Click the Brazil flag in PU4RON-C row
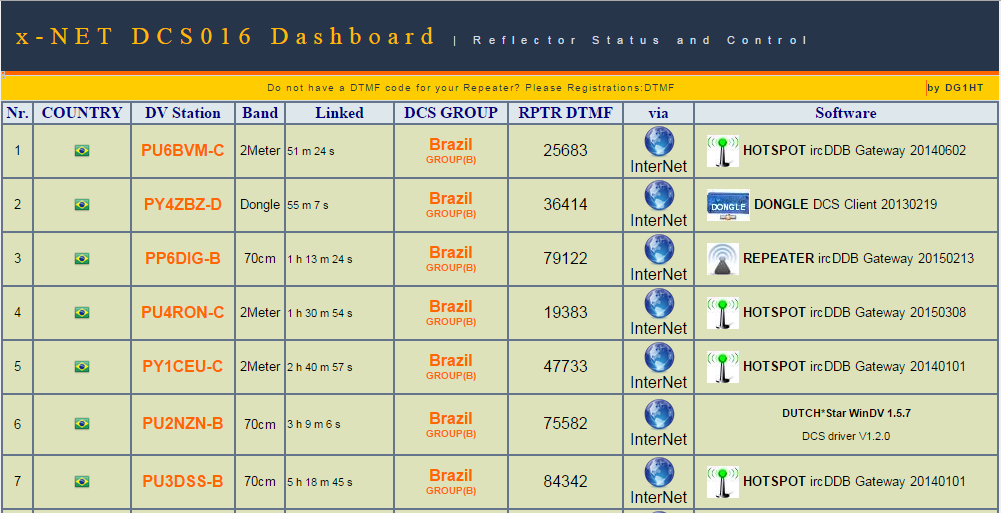Image resolution: width=1001 pixels, height=513 pixels. pyautogui.click(x=82, y=313)
